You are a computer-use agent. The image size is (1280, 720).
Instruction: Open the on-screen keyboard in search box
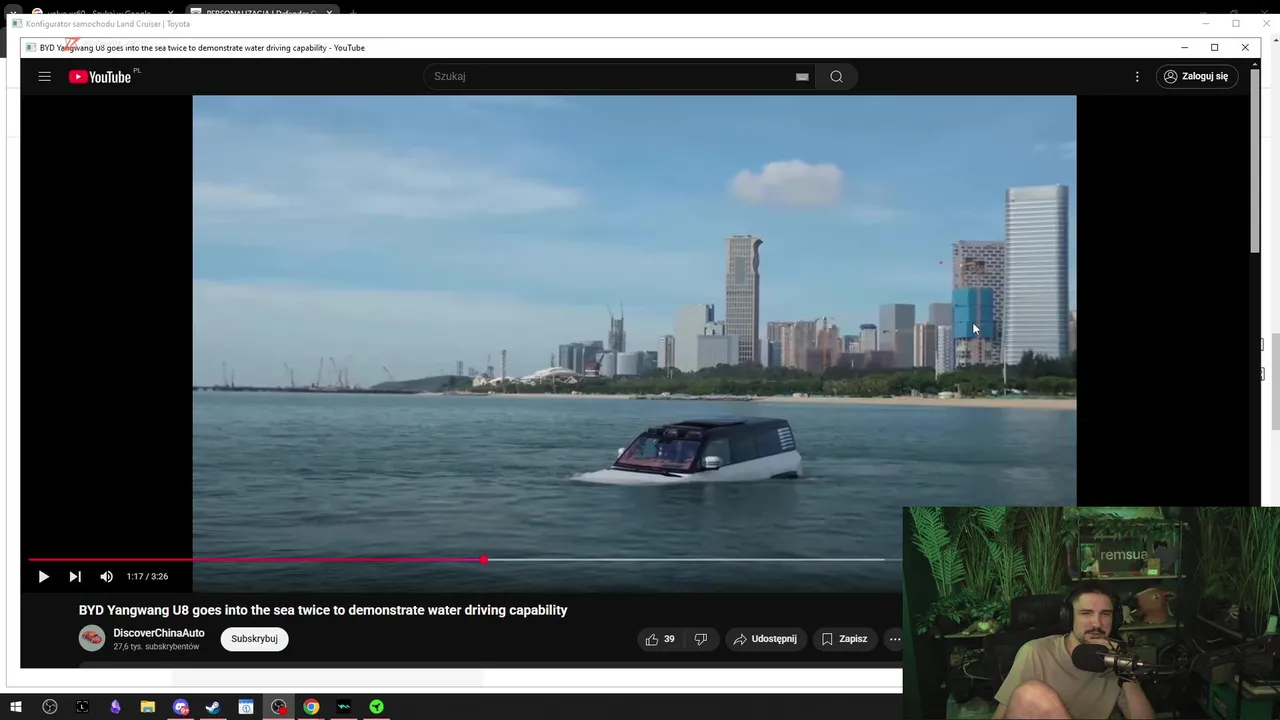pos(802,76)
